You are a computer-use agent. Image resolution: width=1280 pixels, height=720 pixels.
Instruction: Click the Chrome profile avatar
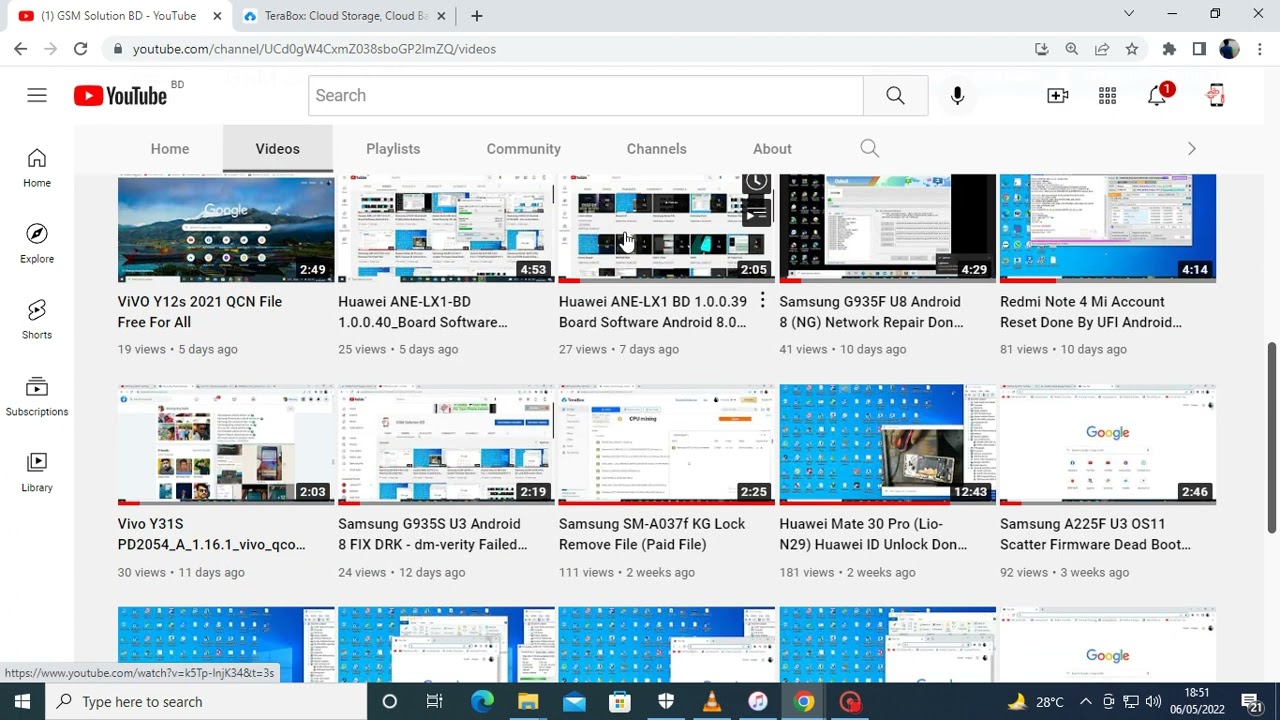1229,48
